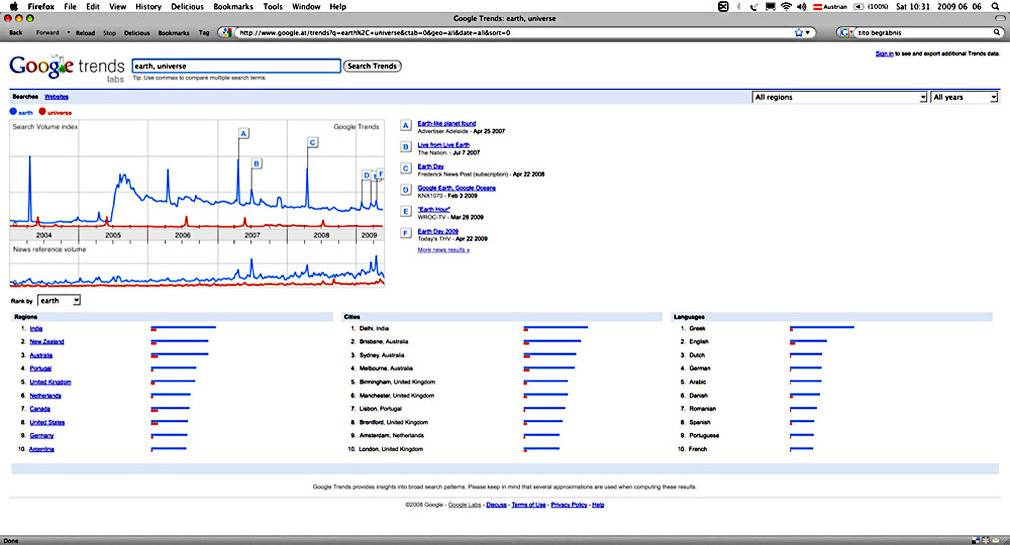The image size is (1010, 545).
Task: Switch to the Websites tab
Action: coord(56,97)
